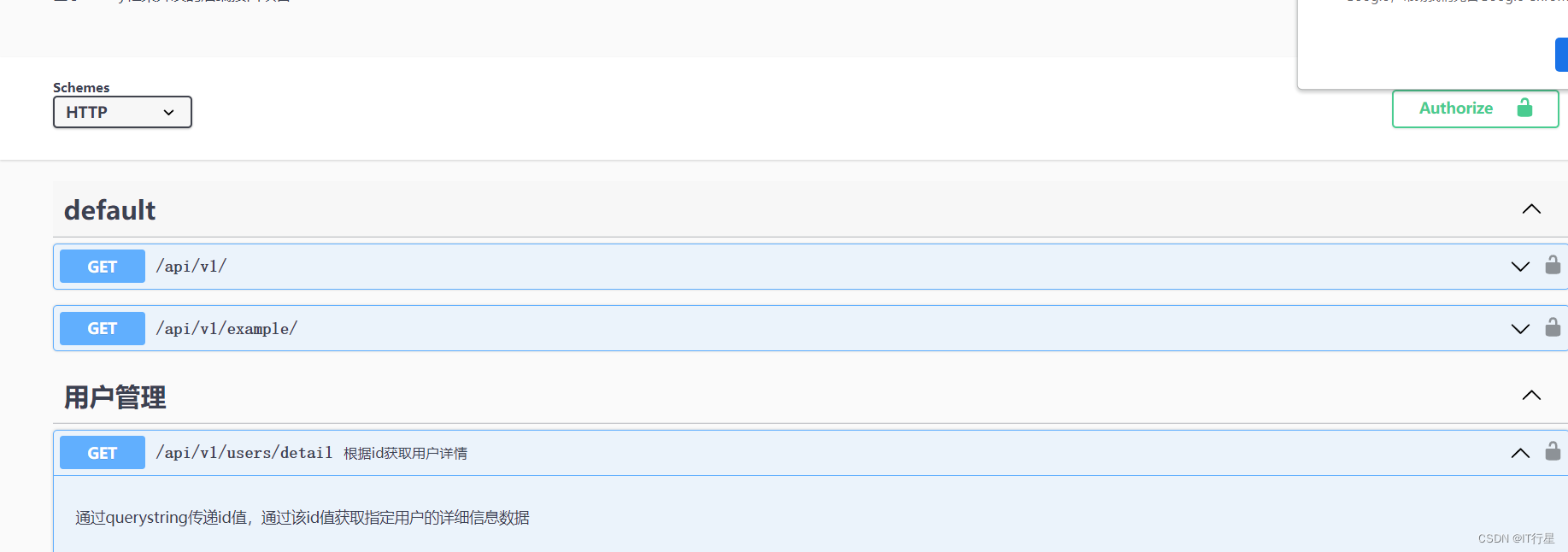Click the dropdown arrow inside the Schemes selector
Image resolution: width=1568 pixels, height=552 pixels.
168,112
